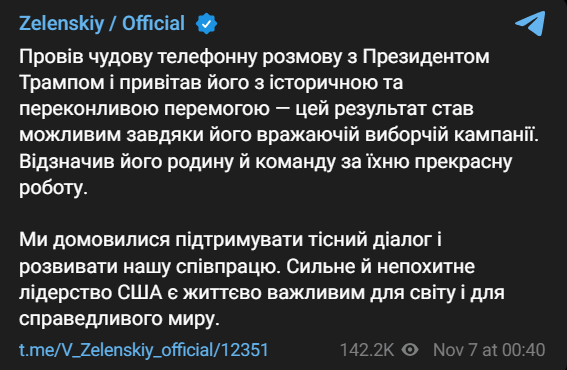Click the word Провів starting the message
The height and width of the screenshot is (370, 567).
(x=51, y=57)
